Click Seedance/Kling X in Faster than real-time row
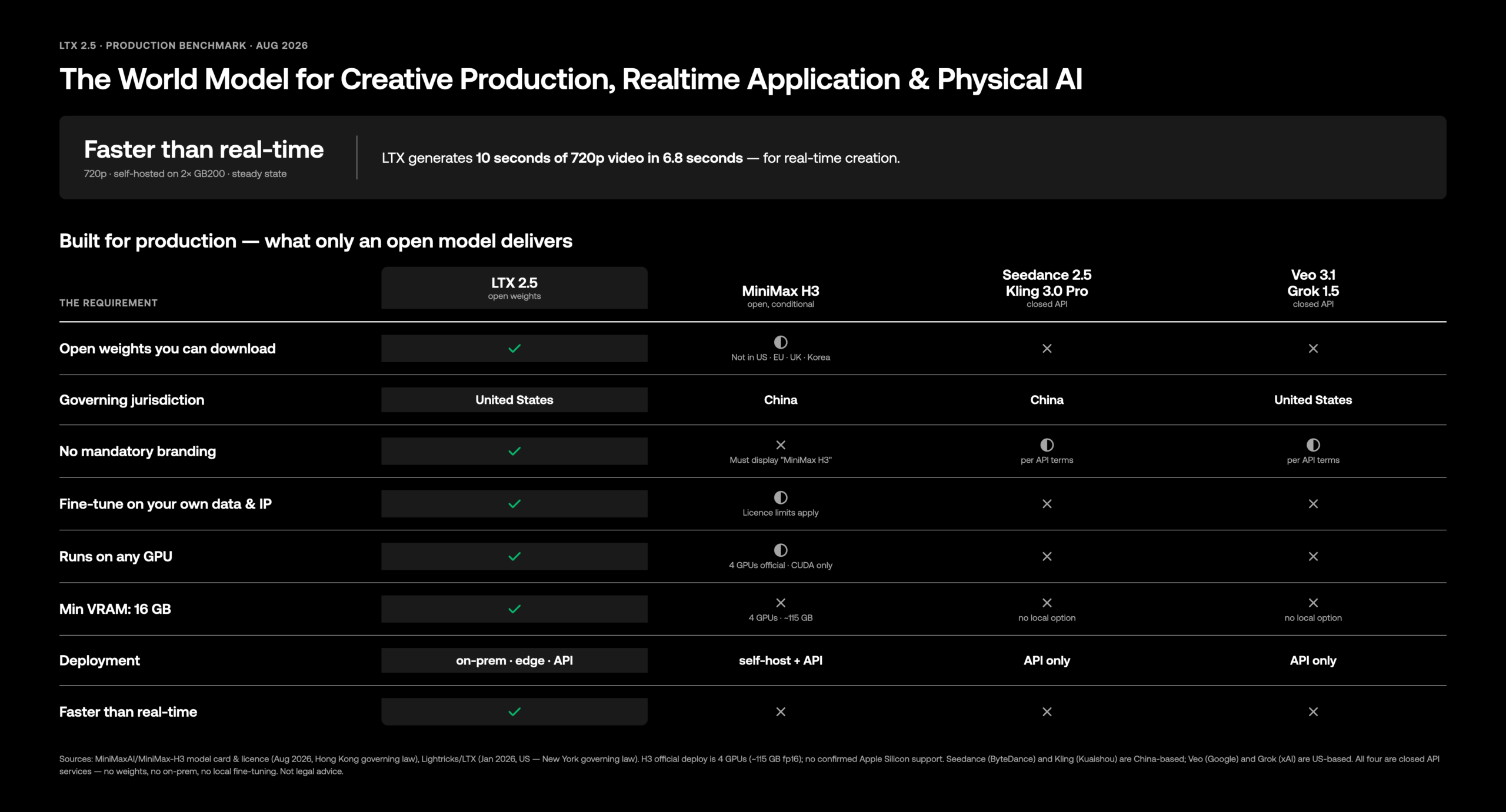Image resolution: width=1506 pixels, height=812 pixels. (1047, 712)
